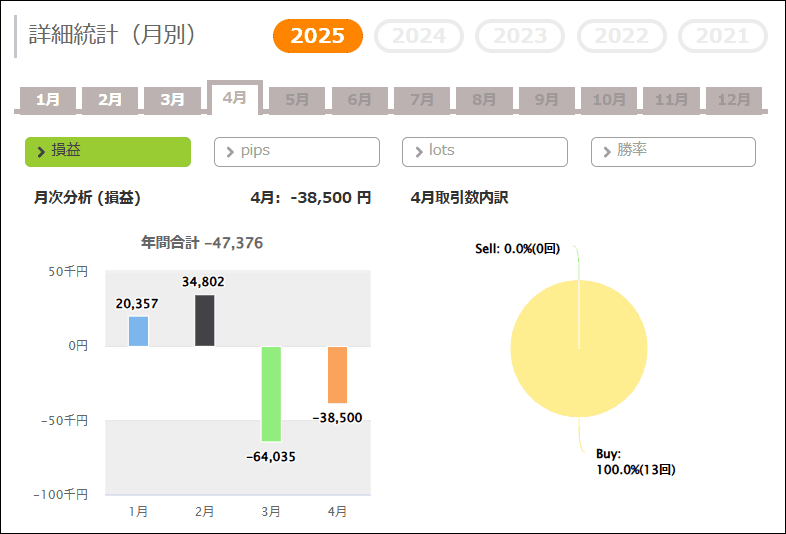Click the blue January bar in chart

(138, 331)
